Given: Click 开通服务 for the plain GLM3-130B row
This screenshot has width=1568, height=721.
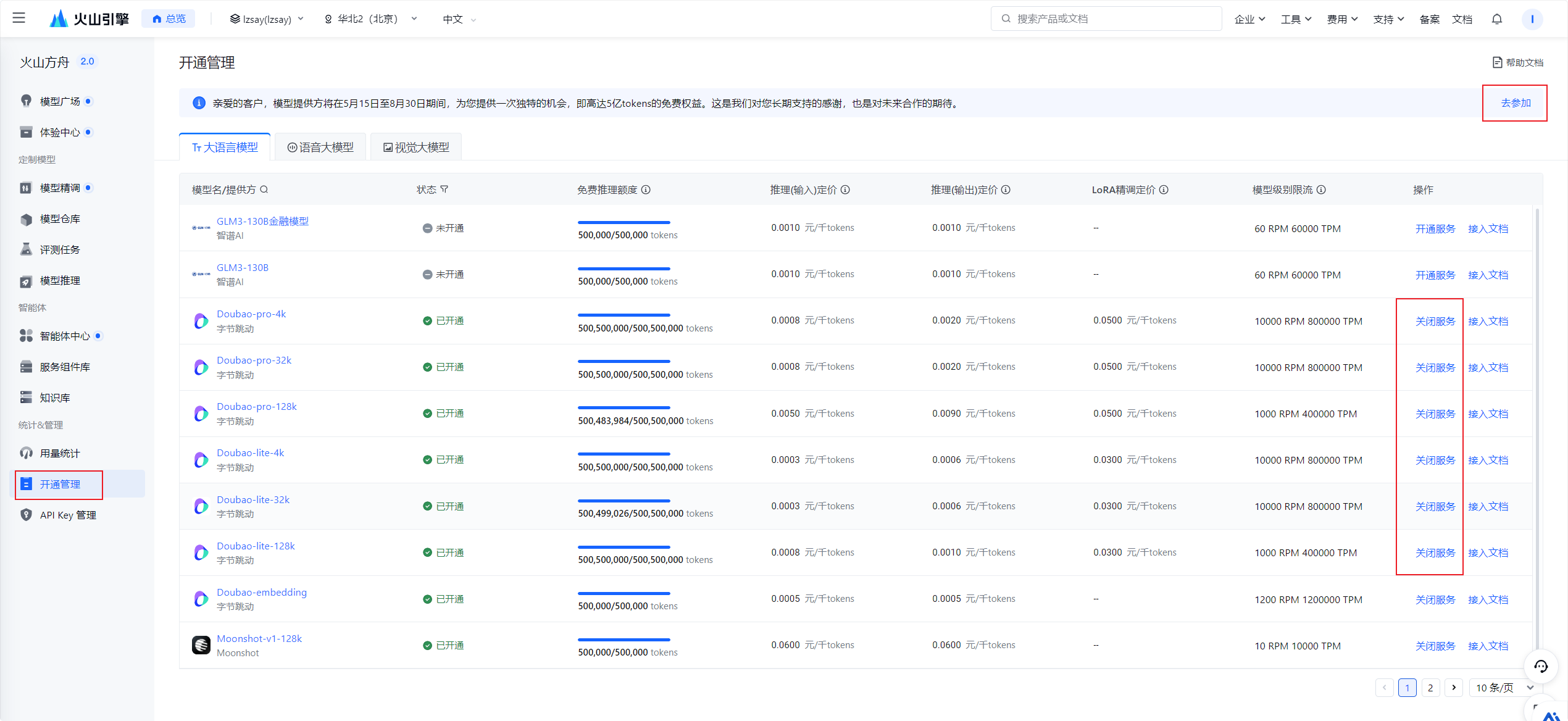Looking at the screenshot, I should [x=1435, y=275].
